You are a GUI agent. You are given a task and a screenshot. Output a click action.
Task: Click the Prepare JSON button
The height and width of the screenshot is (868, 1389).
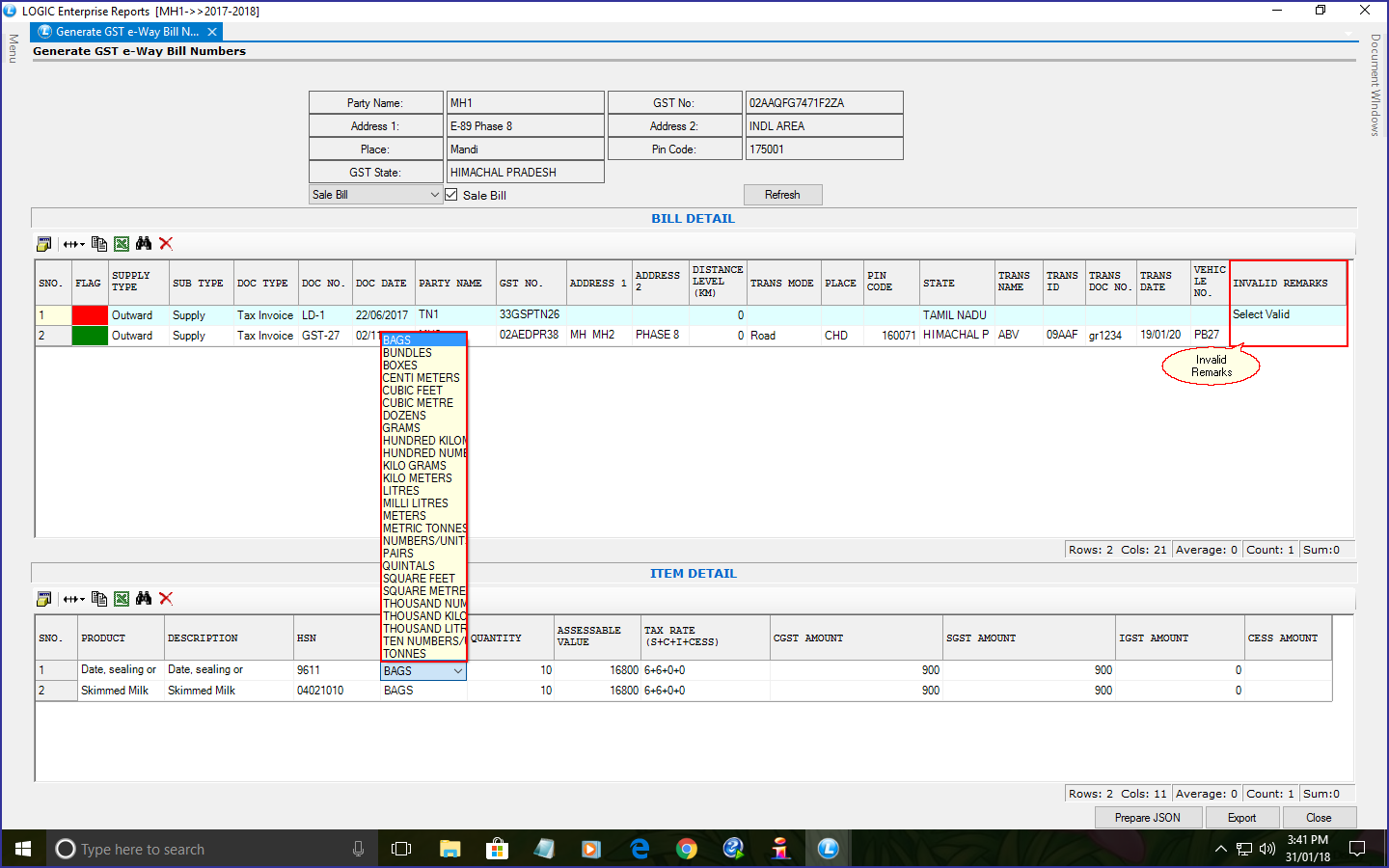pyautogui.click(x=1148, y=818)
